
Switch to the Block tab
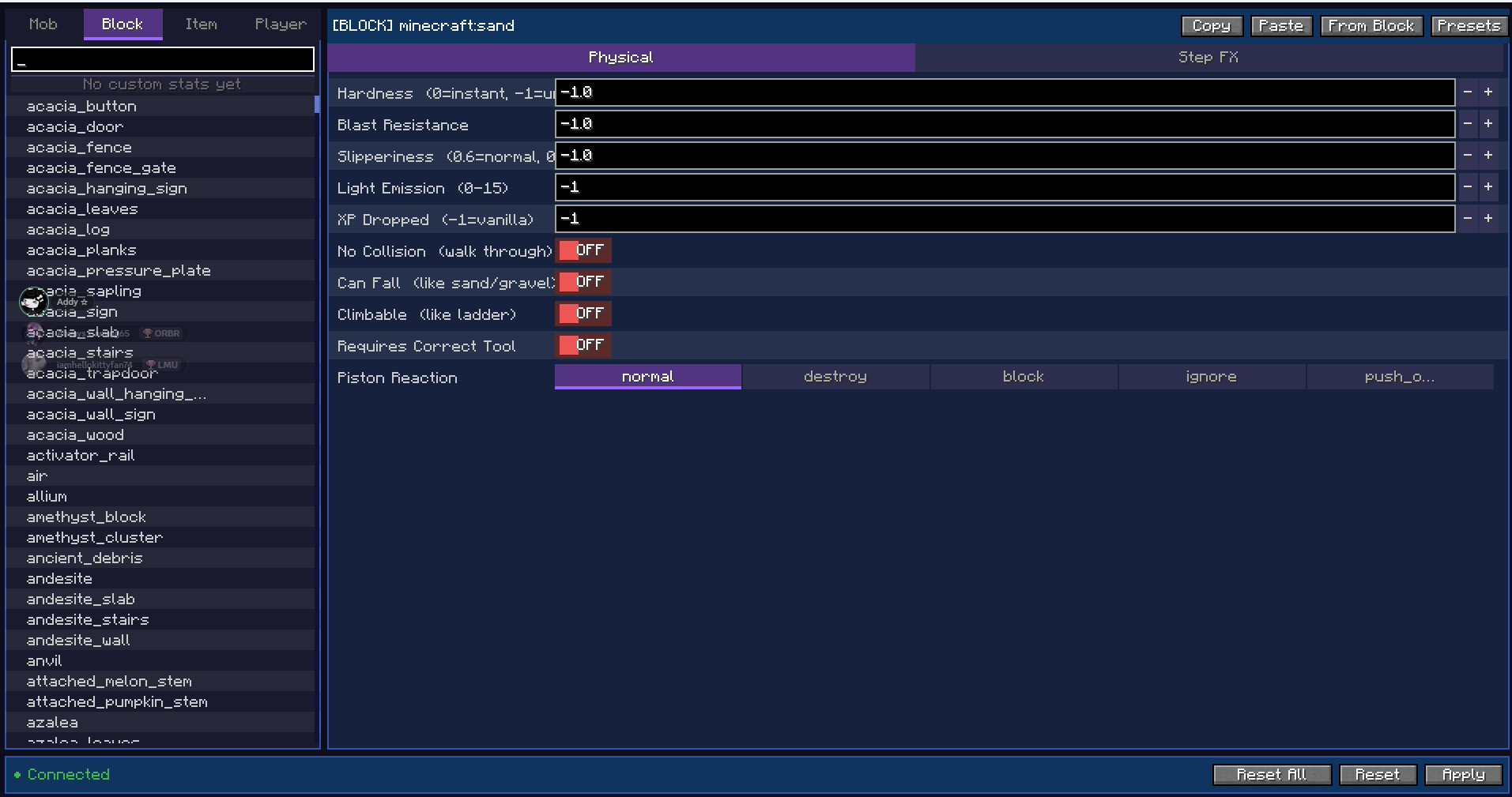(x=123, y=24)
